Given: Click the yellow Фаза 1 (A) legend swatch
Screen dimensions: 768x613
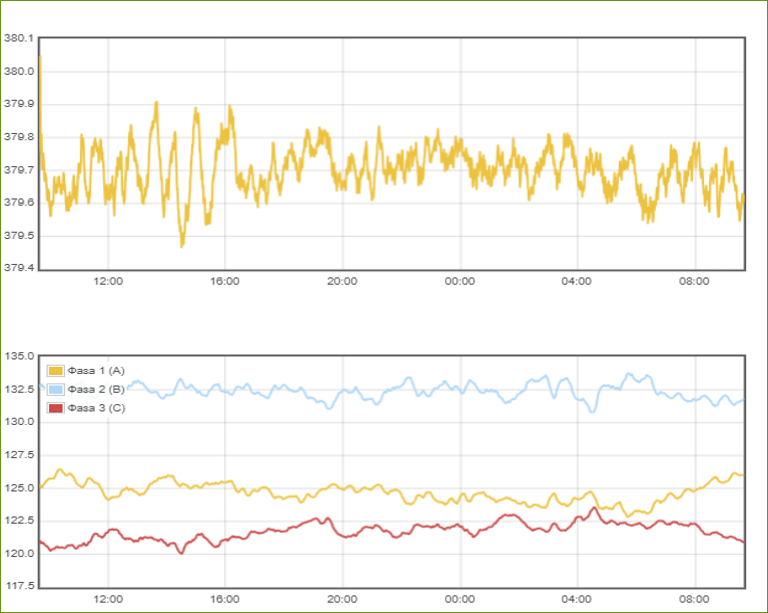Looking at the screenshot, I should (56, 371).
